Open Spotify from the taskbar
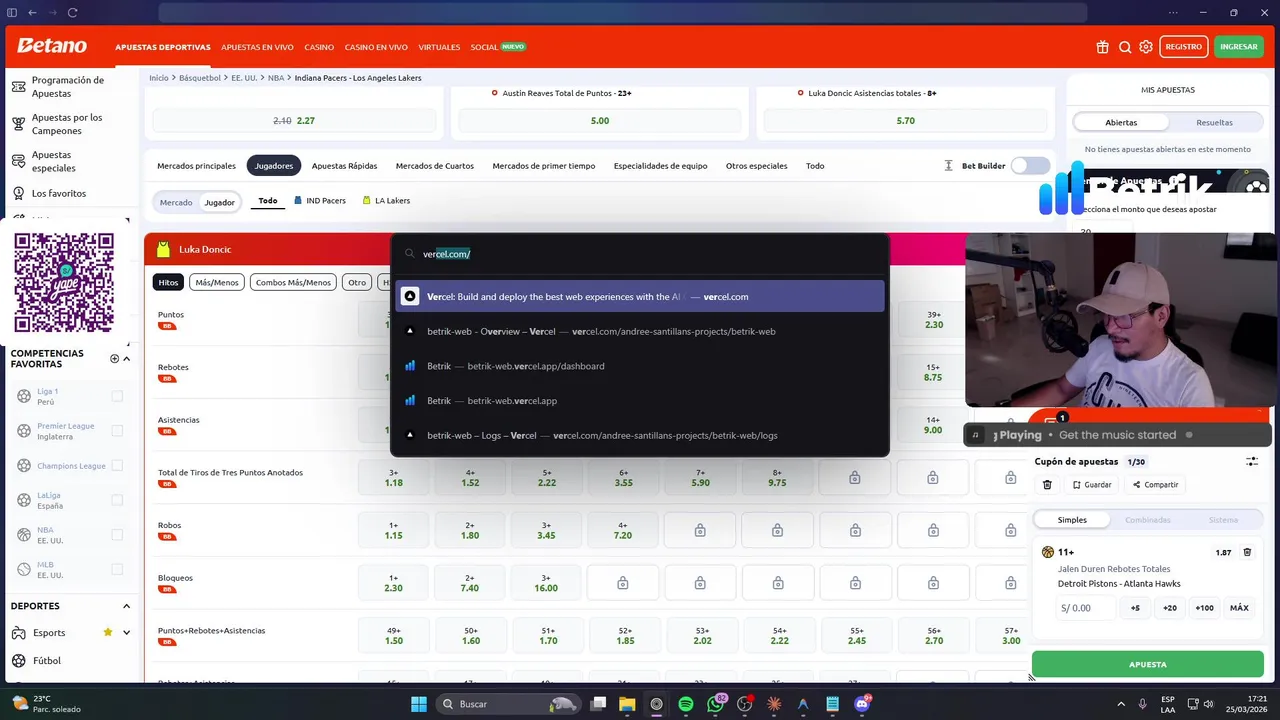This screenshot has height=720, width=1280. coord(685,704)
